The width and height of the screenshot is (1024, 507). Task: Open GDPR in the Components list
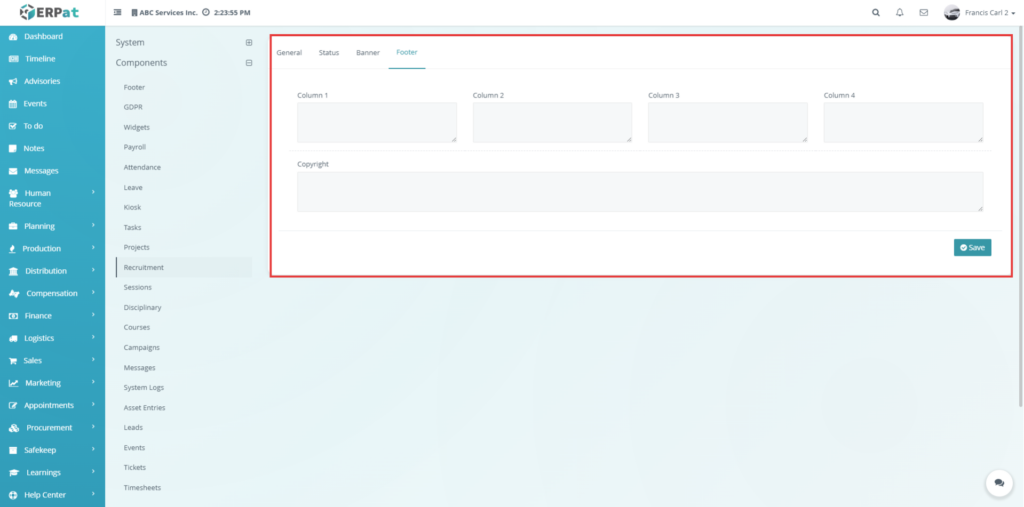(133, 107)
